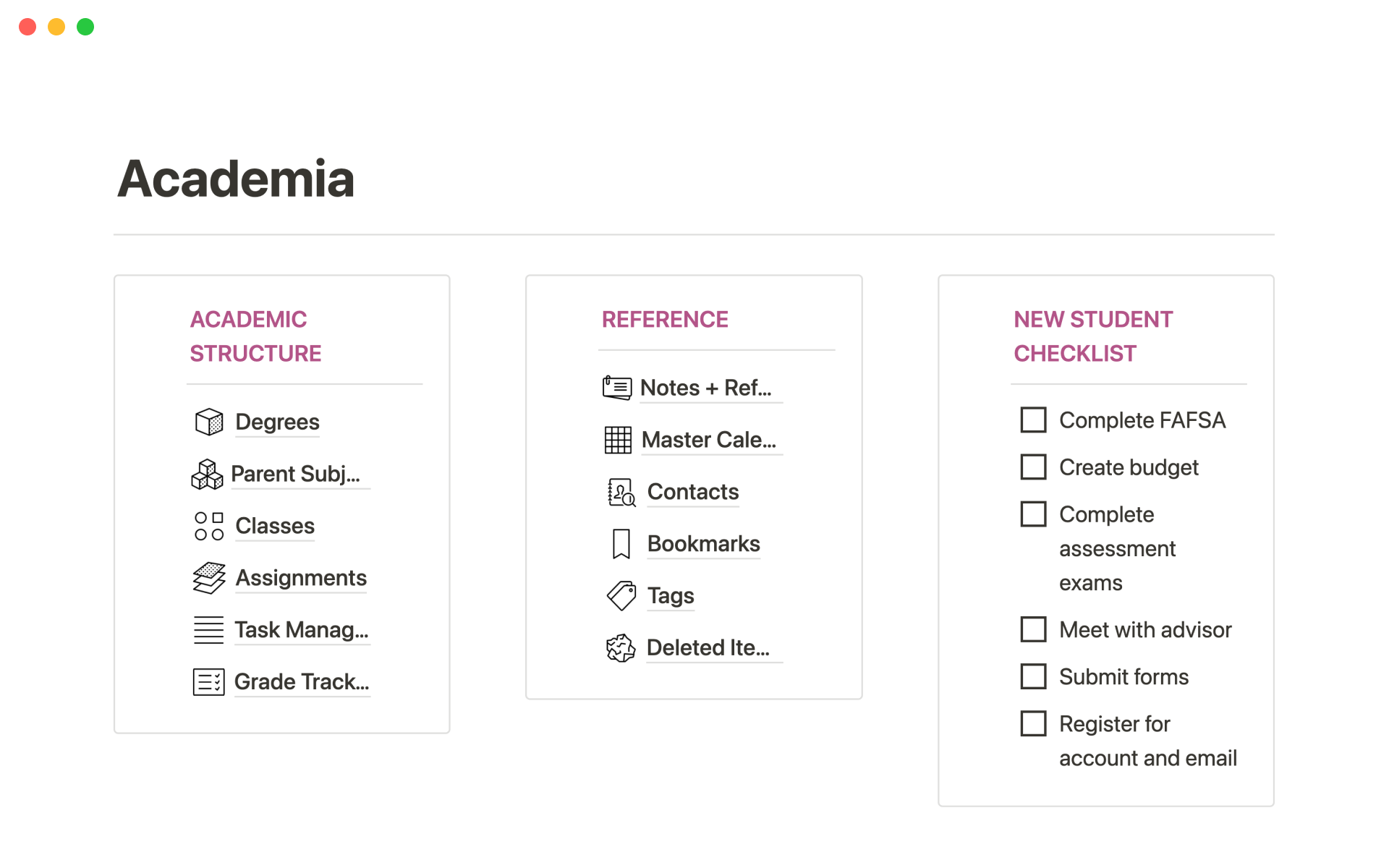Click the Assignments layered sheets icon
1389x868 pixels.
pyautogui.click(x=209, y=578)
